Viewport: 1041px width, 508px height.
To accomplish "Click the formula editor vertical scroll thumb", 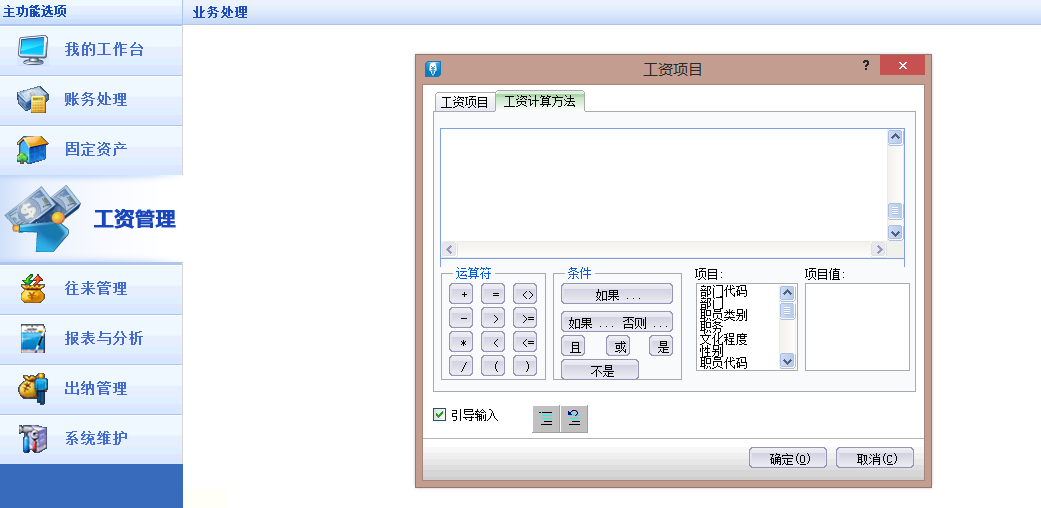I will [895, 211].
